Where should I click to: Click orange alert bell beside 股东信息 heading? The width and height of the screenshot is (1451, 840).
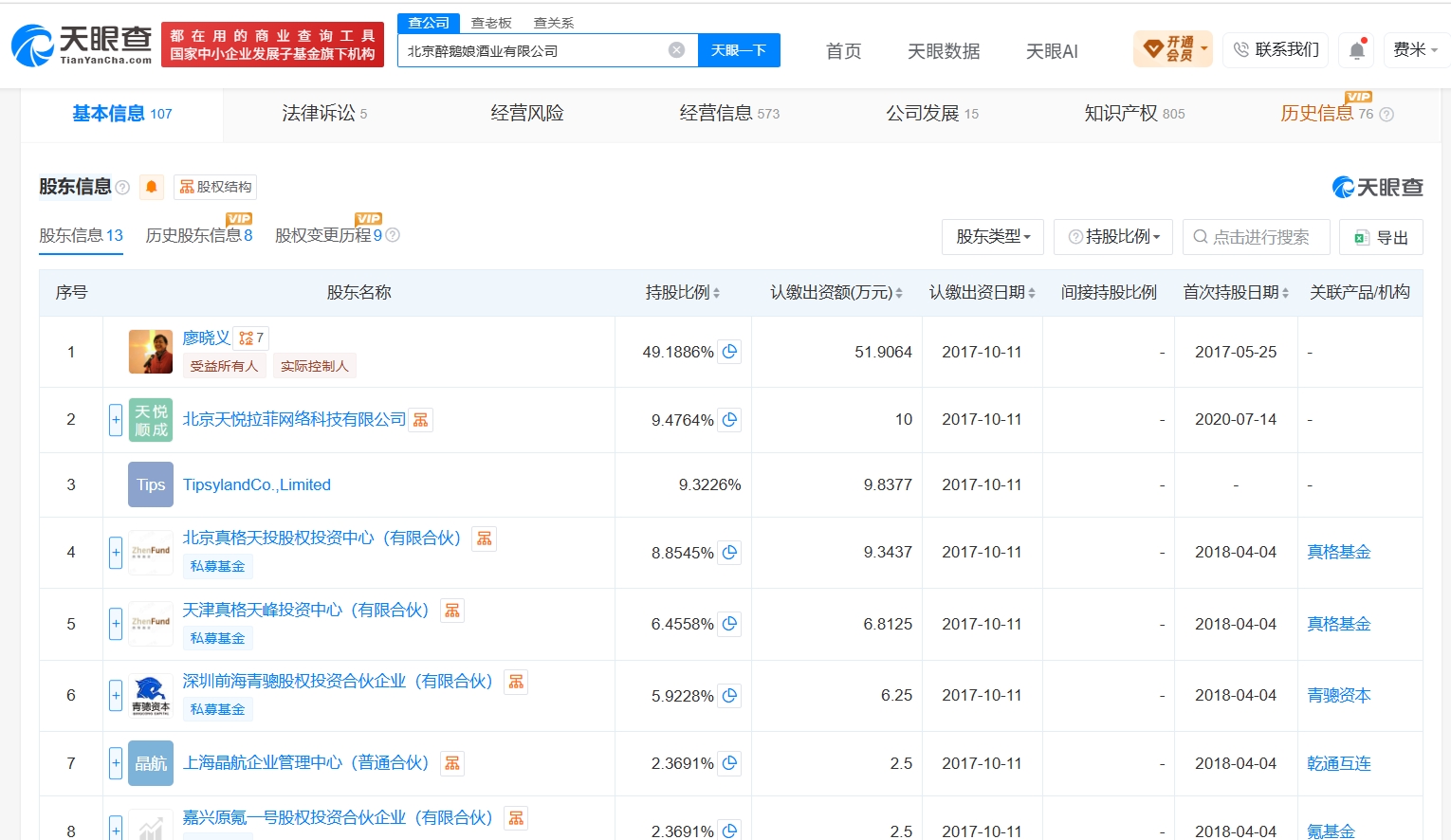tap(151, 187)
